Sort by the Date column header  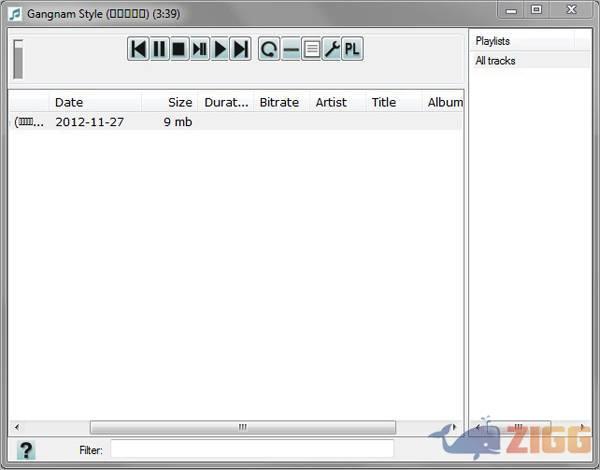[x=95, y=102]
